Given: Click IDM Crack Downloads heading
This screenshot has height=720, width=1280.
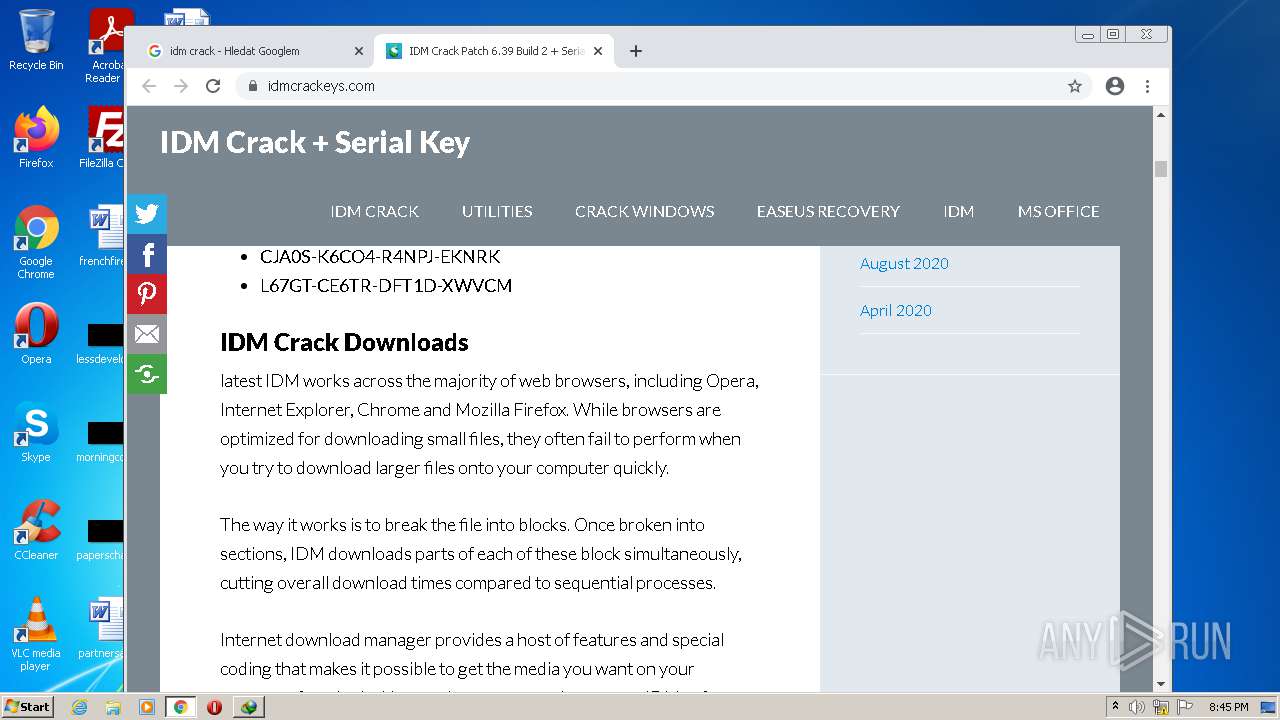Looking at the screenshot, I should point(344,342).
